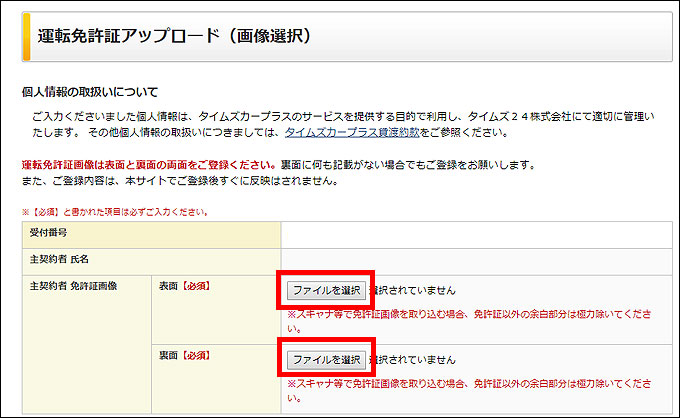Click the 選択されていません text in the 表面 row

(412, 290)
